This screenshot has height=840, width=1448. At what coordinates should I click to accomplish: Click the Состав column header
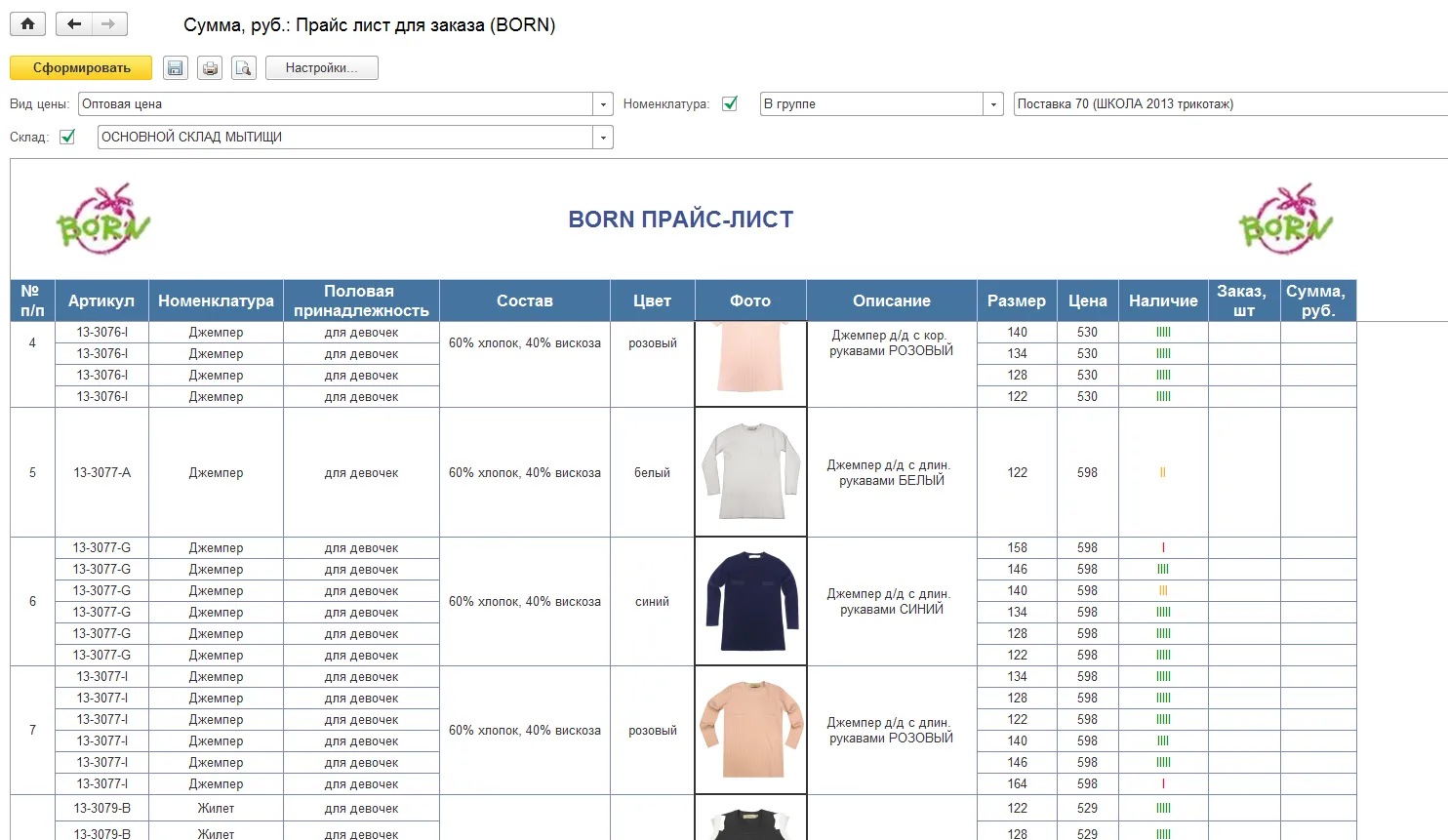(x=525, y=300)
